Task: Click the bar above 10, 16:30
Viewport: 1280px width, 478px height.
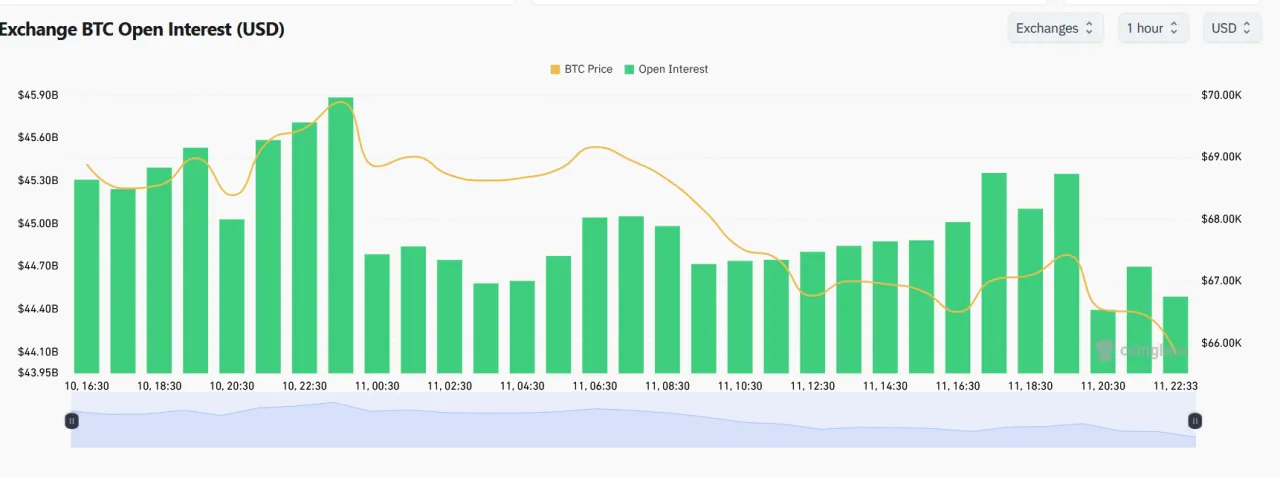Action: coord(87,276)
